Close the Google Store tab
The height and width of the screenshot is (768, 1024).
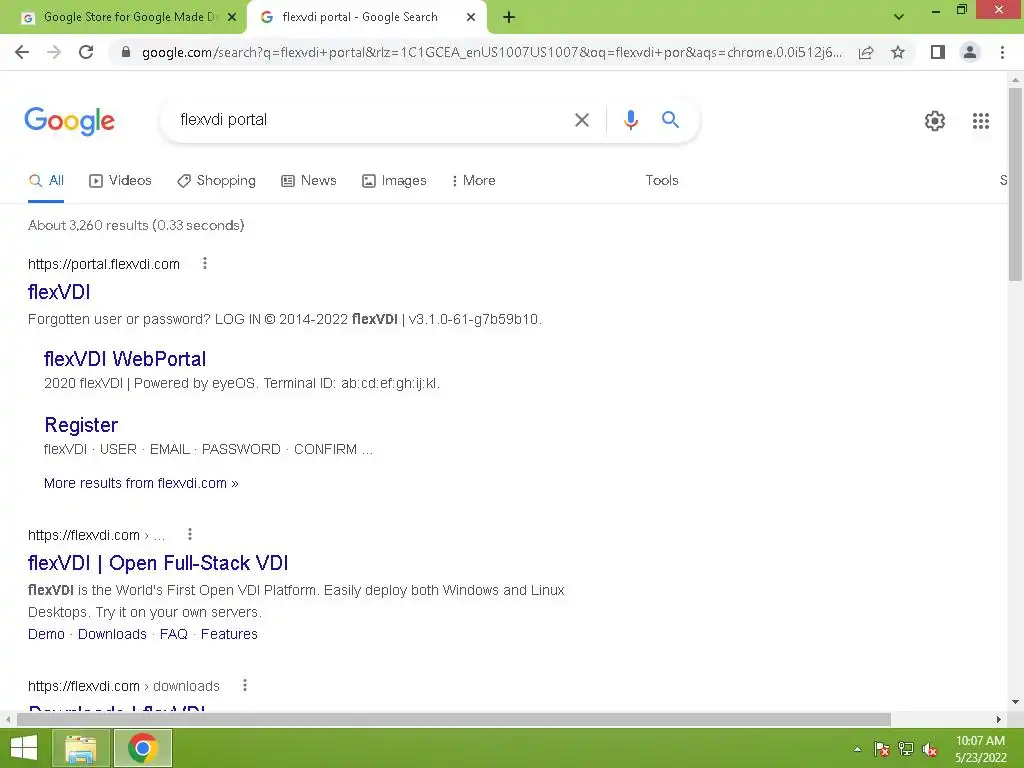click(x=232, y=18)
